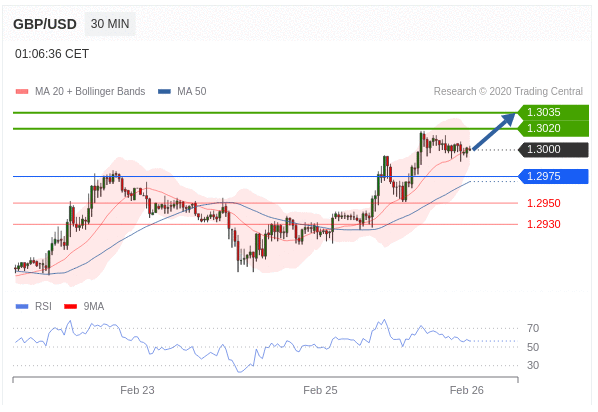
Task: Click the blue upward forecast arrow
Action: click(494, 131)
